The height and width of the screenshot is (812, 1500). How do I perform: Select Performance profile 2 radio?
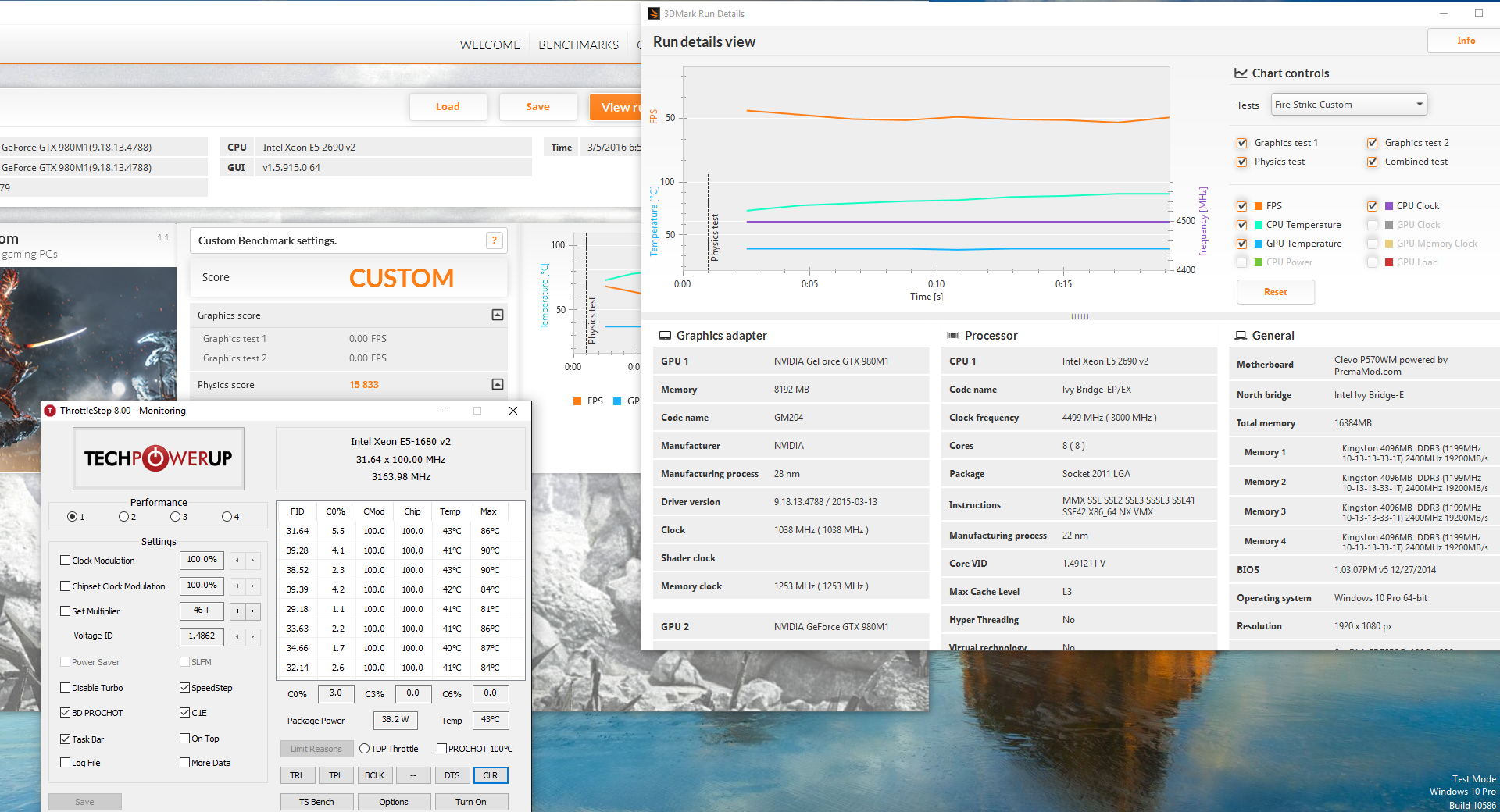click(123, 516)
